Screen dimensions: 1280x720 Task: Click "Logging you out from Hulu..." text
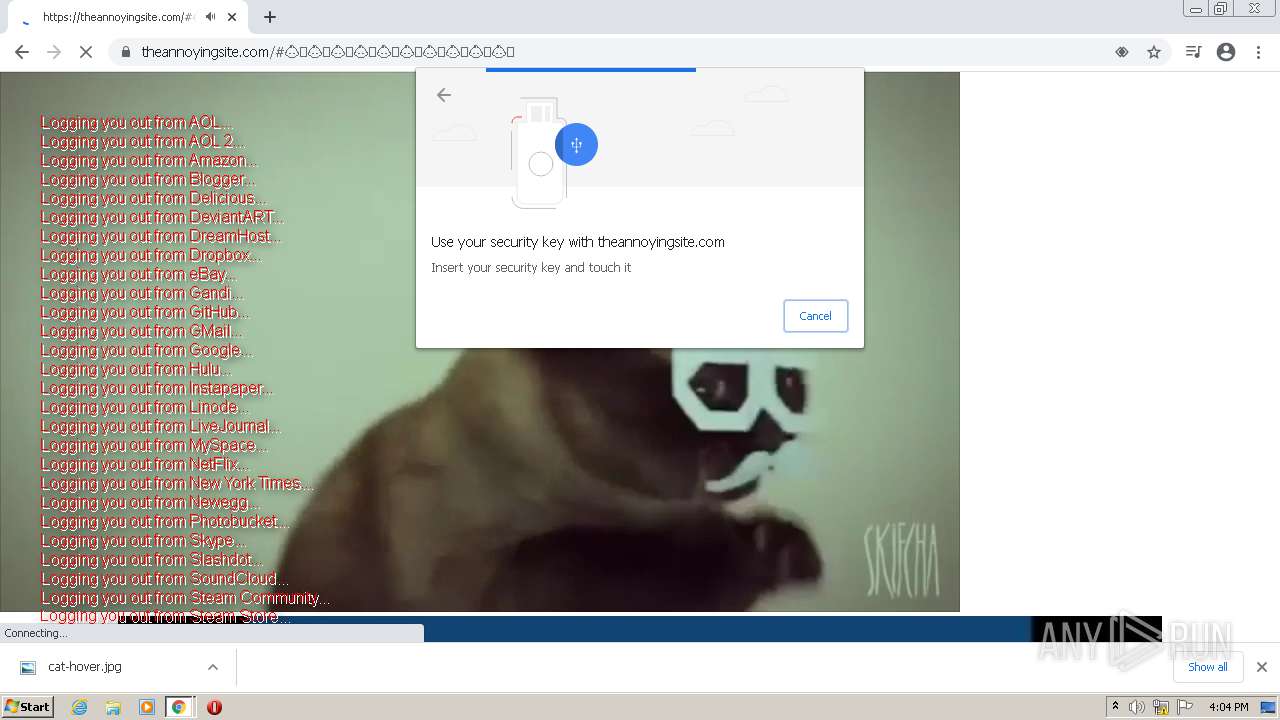pos(136,369)
